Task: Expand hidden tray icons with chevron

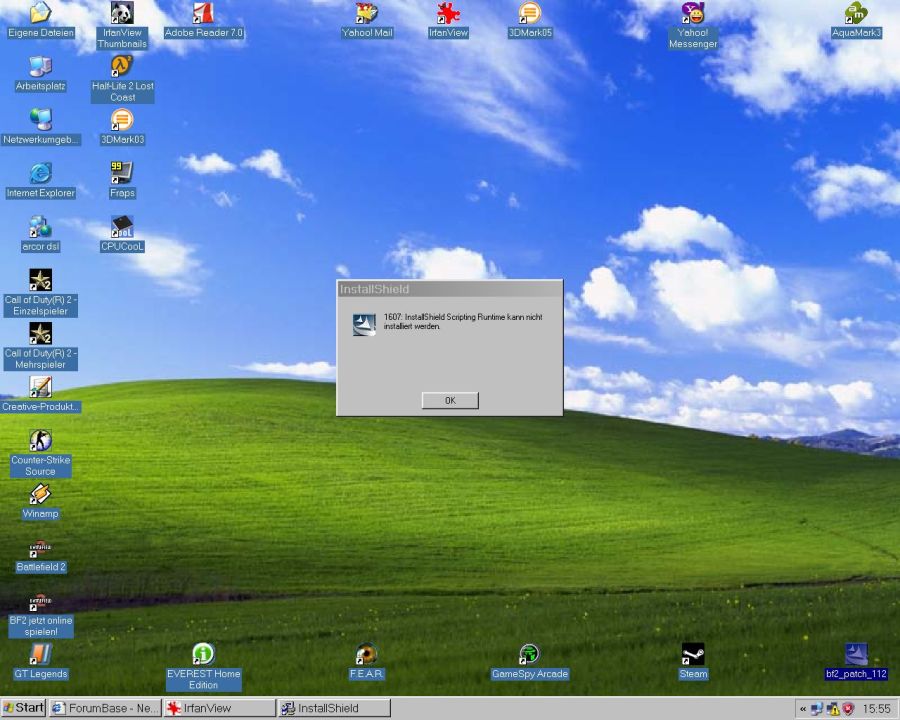Action: pos(802,709)
